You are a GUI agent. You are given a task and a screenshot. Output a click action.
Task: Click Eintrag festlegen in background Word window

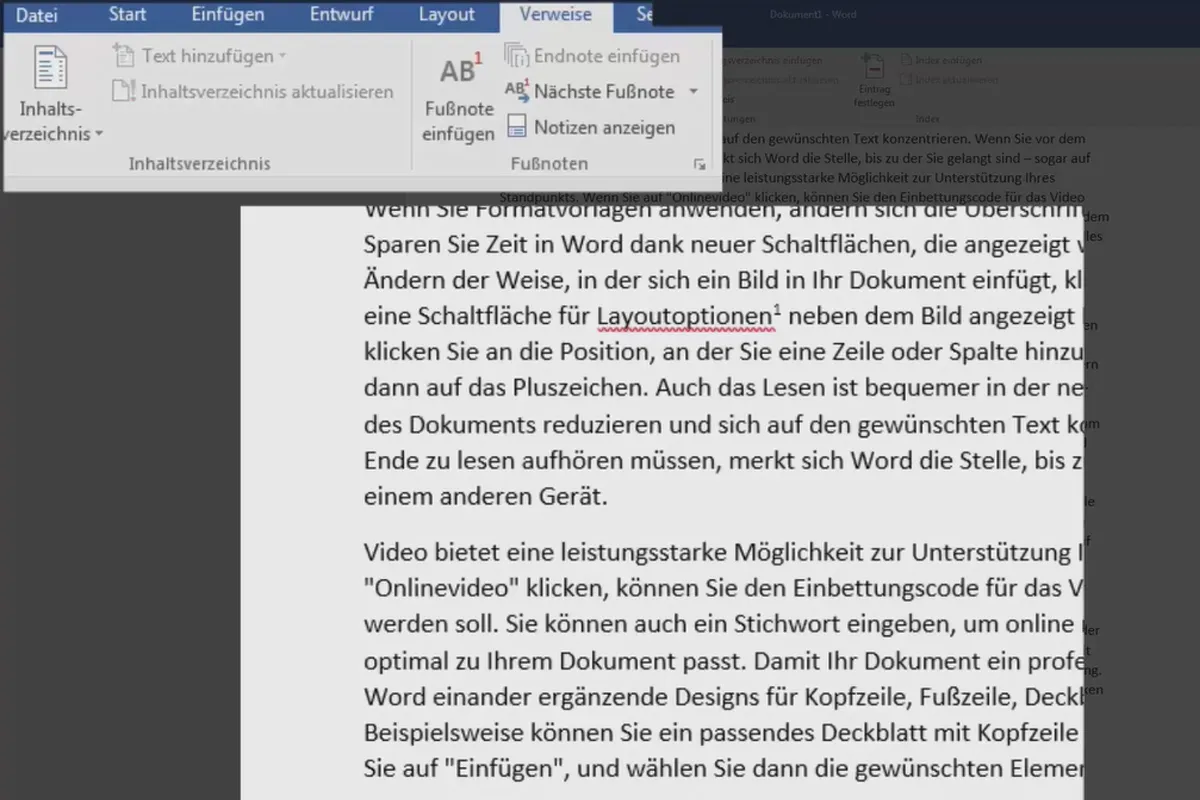coord(874,80)
